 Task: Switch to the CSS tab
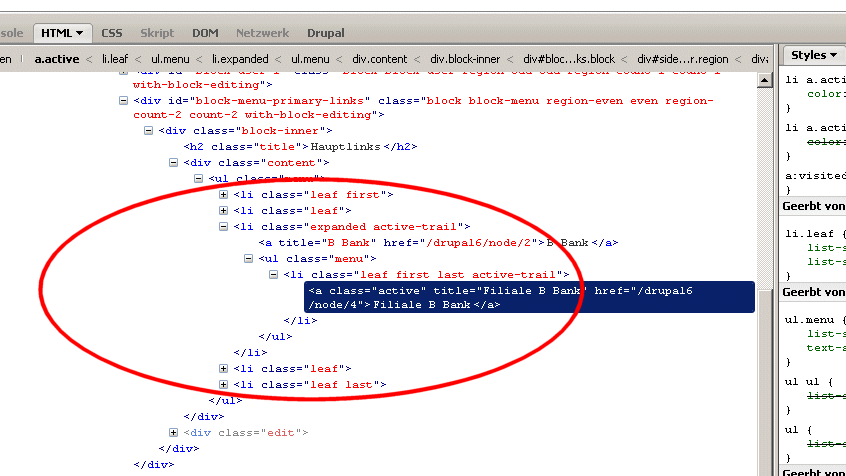click(112, 33)
